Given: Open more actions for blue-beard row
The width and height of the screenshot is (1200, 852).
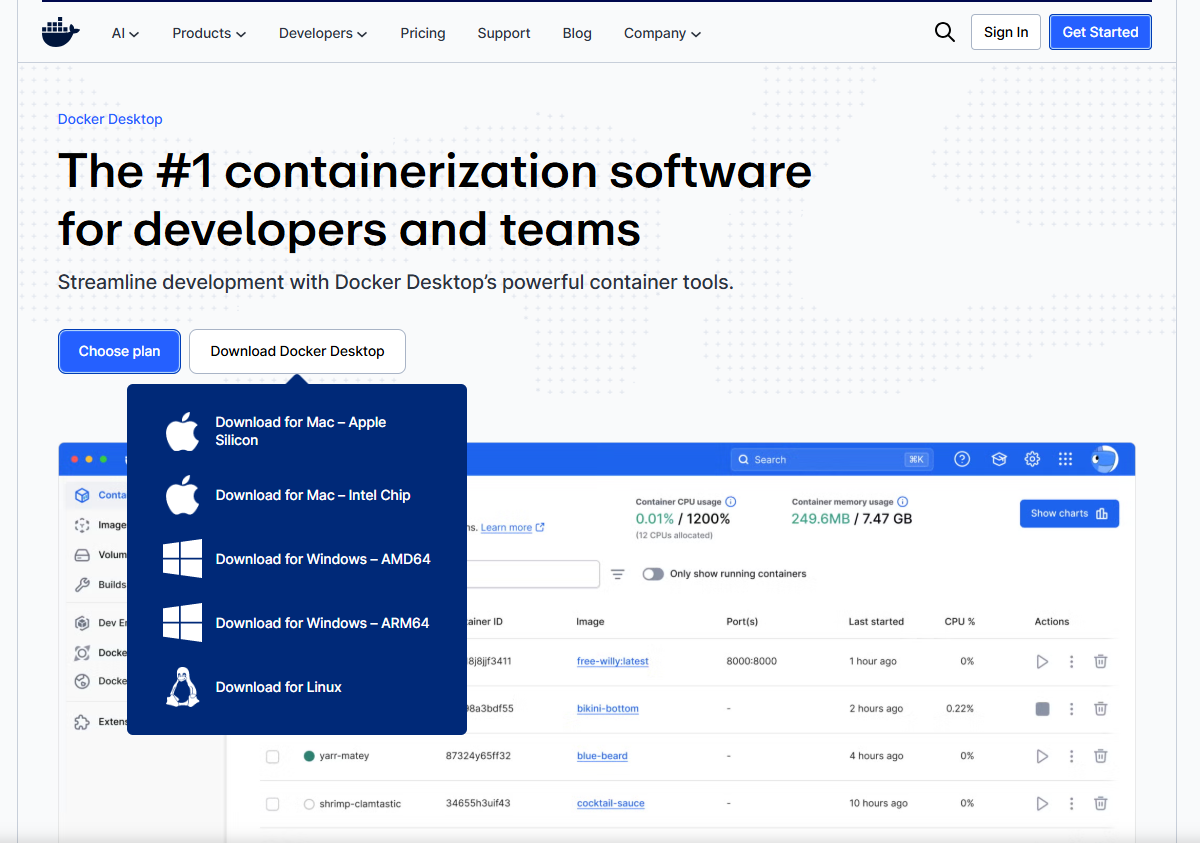Looking at the screenshot, I should [1071, 756].
